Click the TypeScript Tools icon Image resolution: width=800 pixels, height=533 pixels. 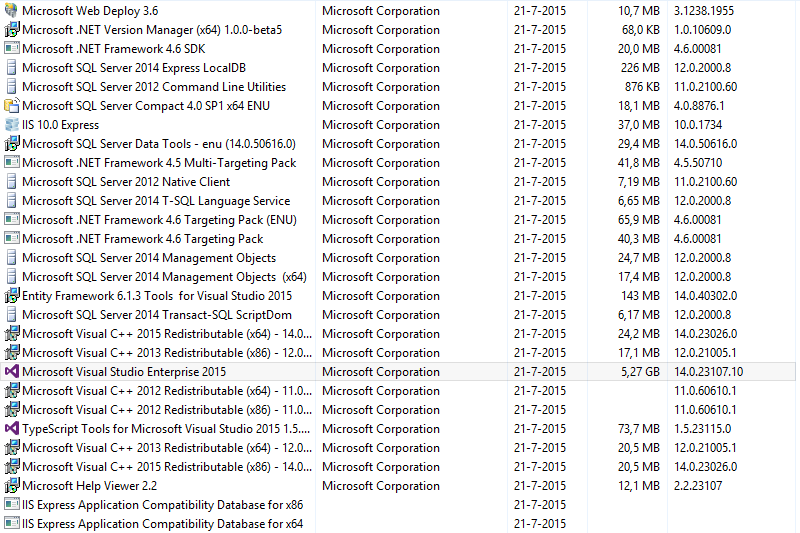coord(12,428)
